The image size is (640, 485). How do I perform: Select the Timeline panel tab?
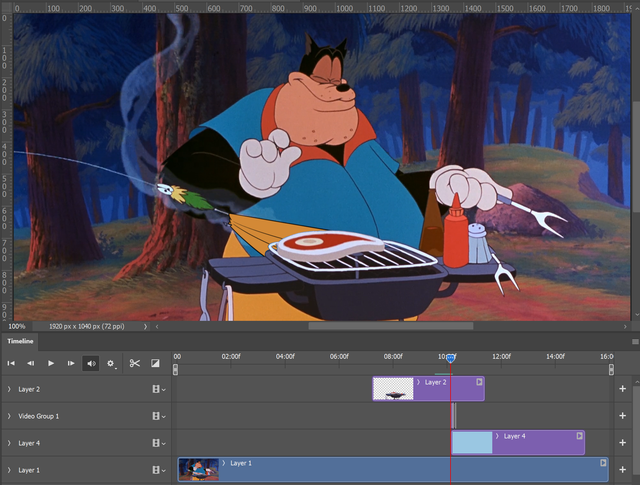tap(20, 341)
